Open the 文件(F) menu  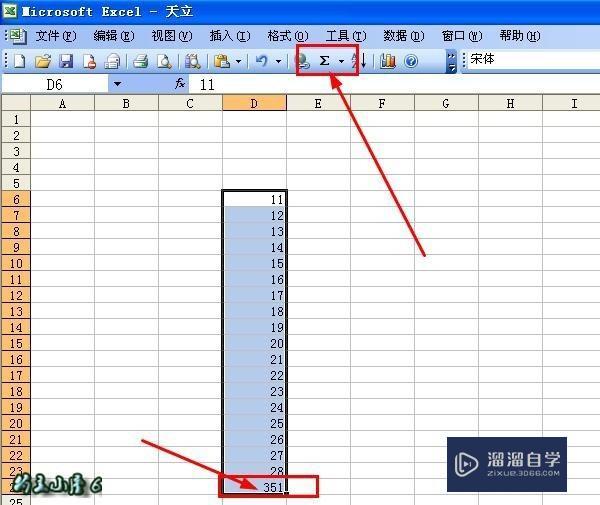click(x=56, y=36)
